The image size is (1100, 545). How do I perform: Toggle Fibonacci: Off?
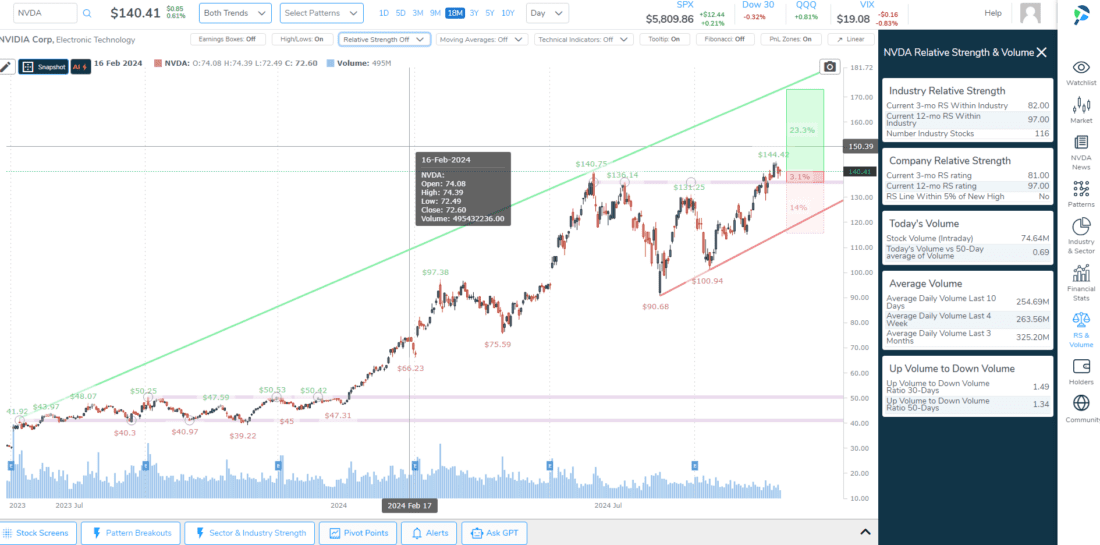click(725, 39)
